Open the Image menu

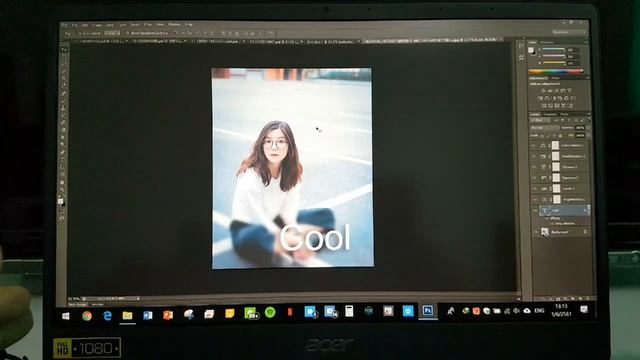pyautogui.click(x=98, y=25)
